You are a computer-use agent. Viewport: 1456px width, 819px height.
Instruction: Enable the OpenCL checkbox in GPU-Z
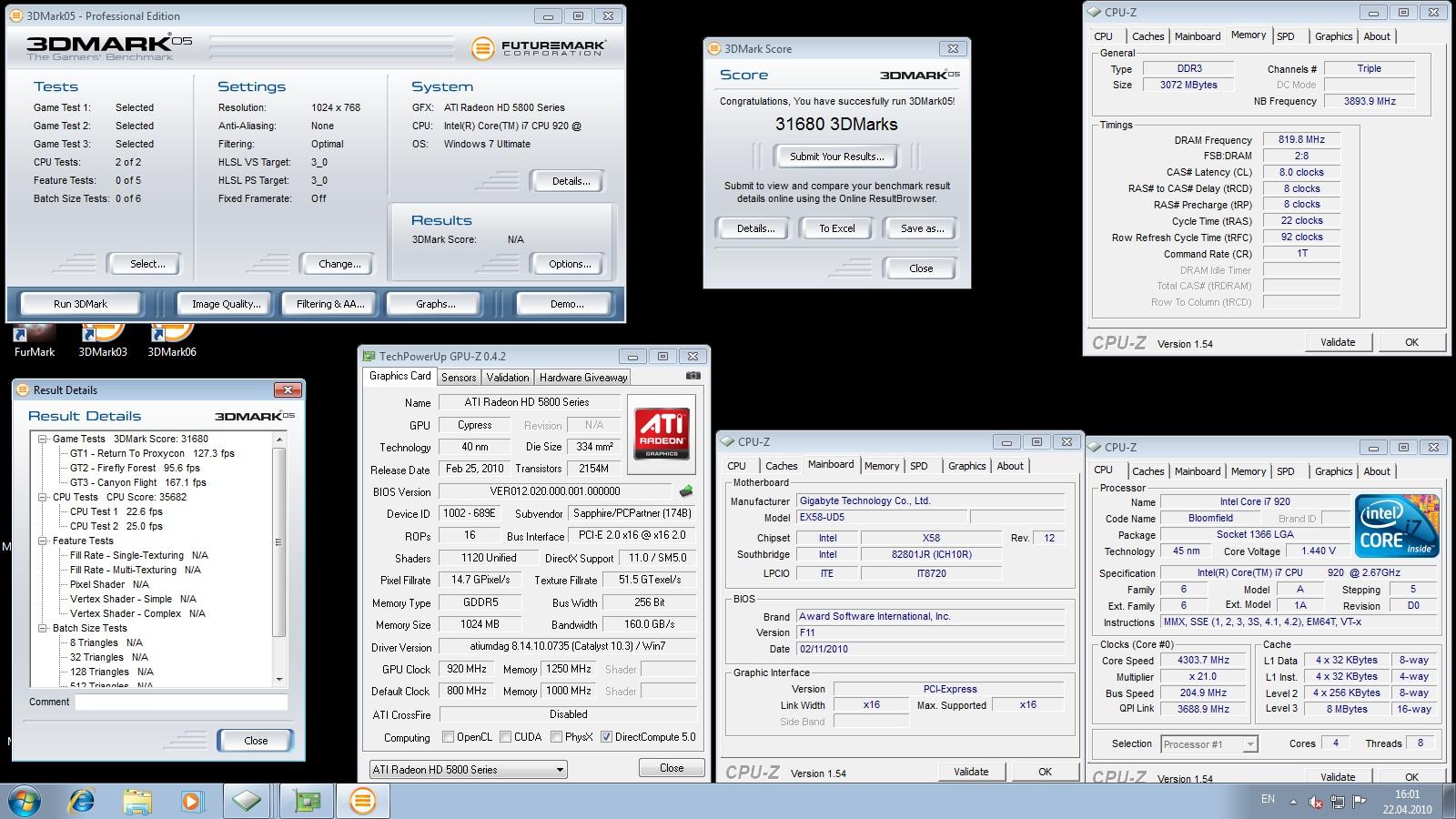[448, 737]
